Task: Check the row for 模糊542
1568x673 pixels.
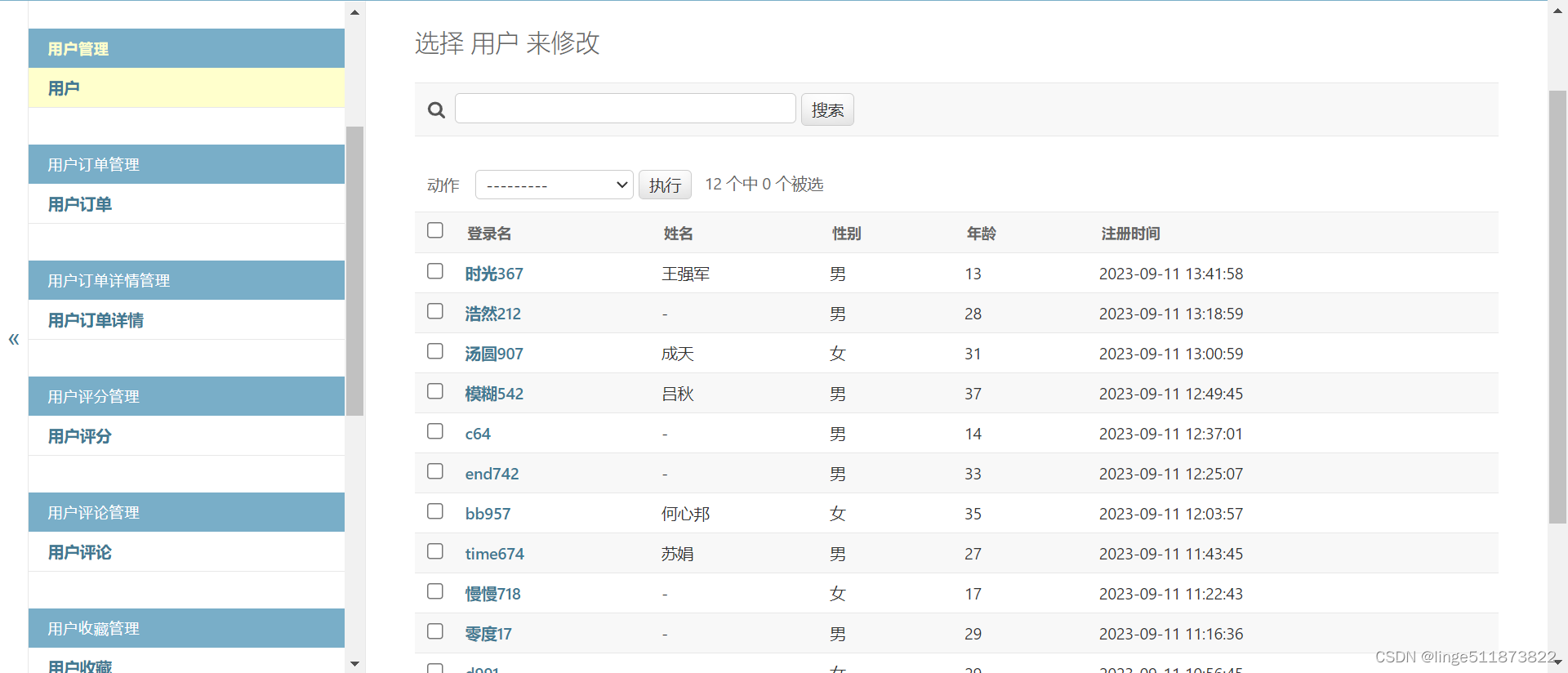Action: coord(435,390)
